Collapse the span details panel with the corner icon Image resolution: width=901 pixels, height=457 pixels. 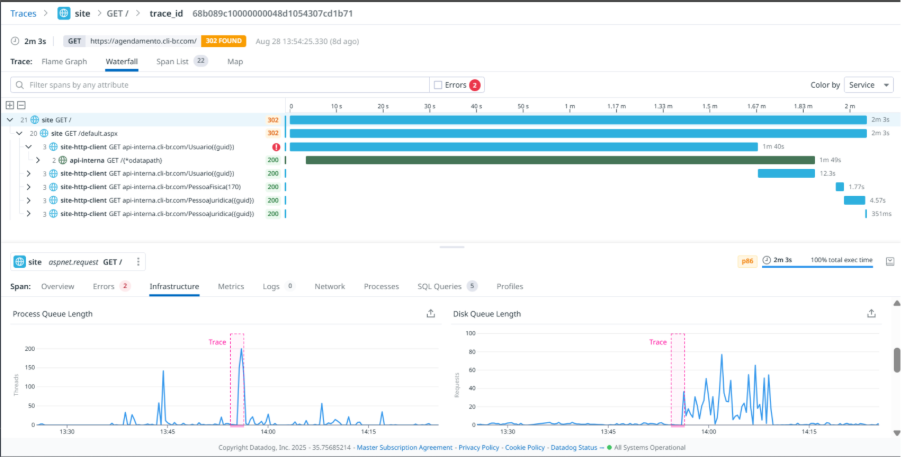pos(888,262)
